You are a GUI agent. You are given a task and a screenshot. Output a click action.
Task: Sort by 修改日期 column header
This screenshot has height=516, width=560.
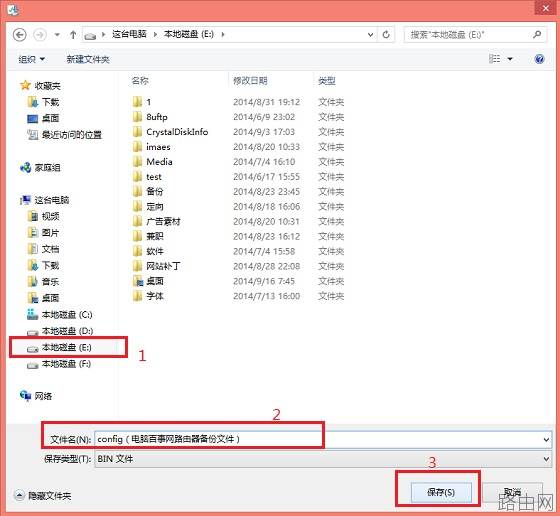250,81
